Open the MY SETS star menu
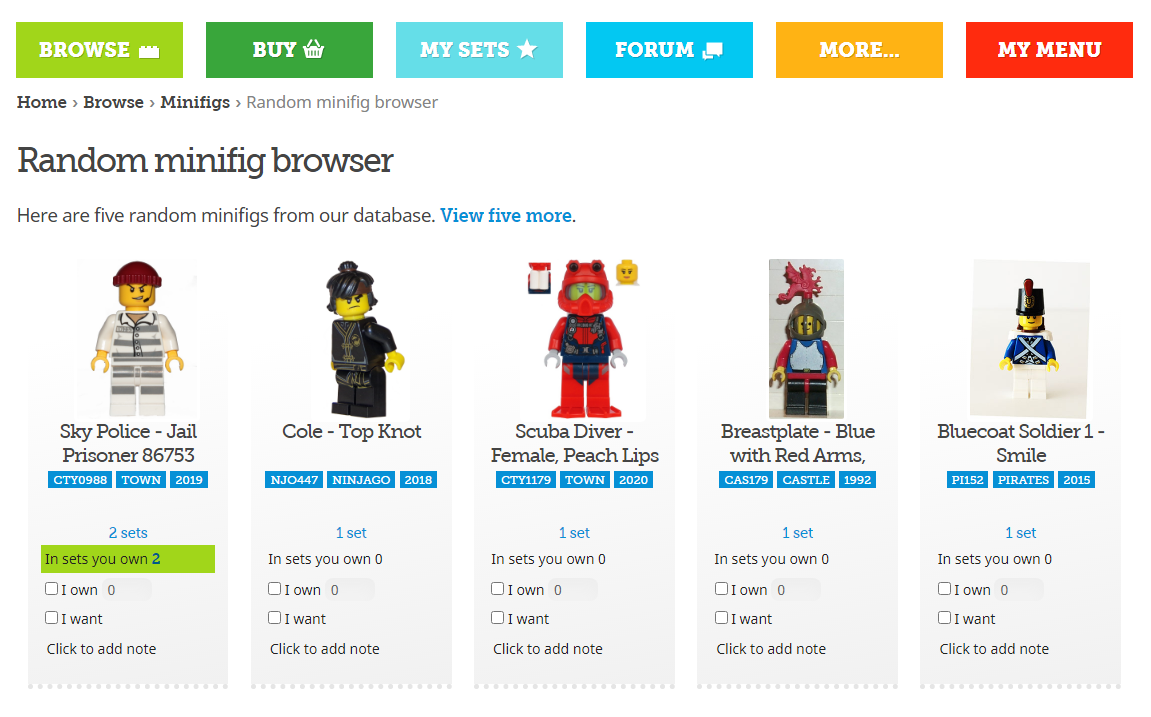Image resolution: width=1151 pixels, height=717 pixels. [x=479, y=50]
